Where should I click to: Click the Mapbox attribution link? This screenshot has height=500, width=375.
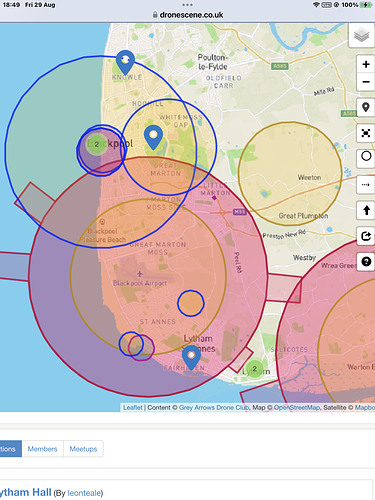pyautogui.click(x=365, y=407)
